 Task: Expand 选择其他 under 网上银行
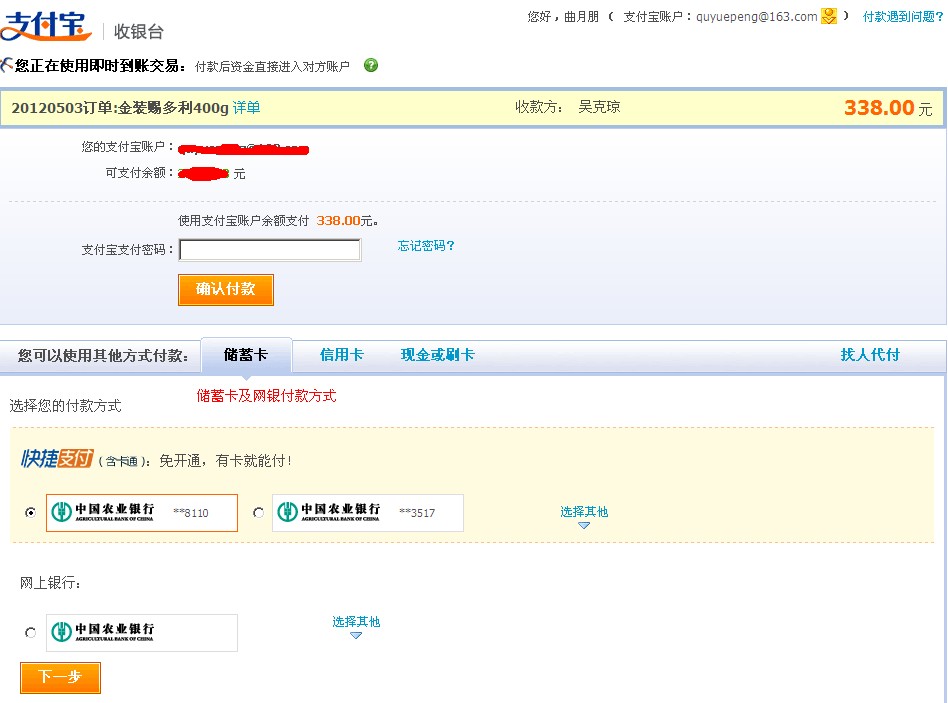click(x=356, y=626)
